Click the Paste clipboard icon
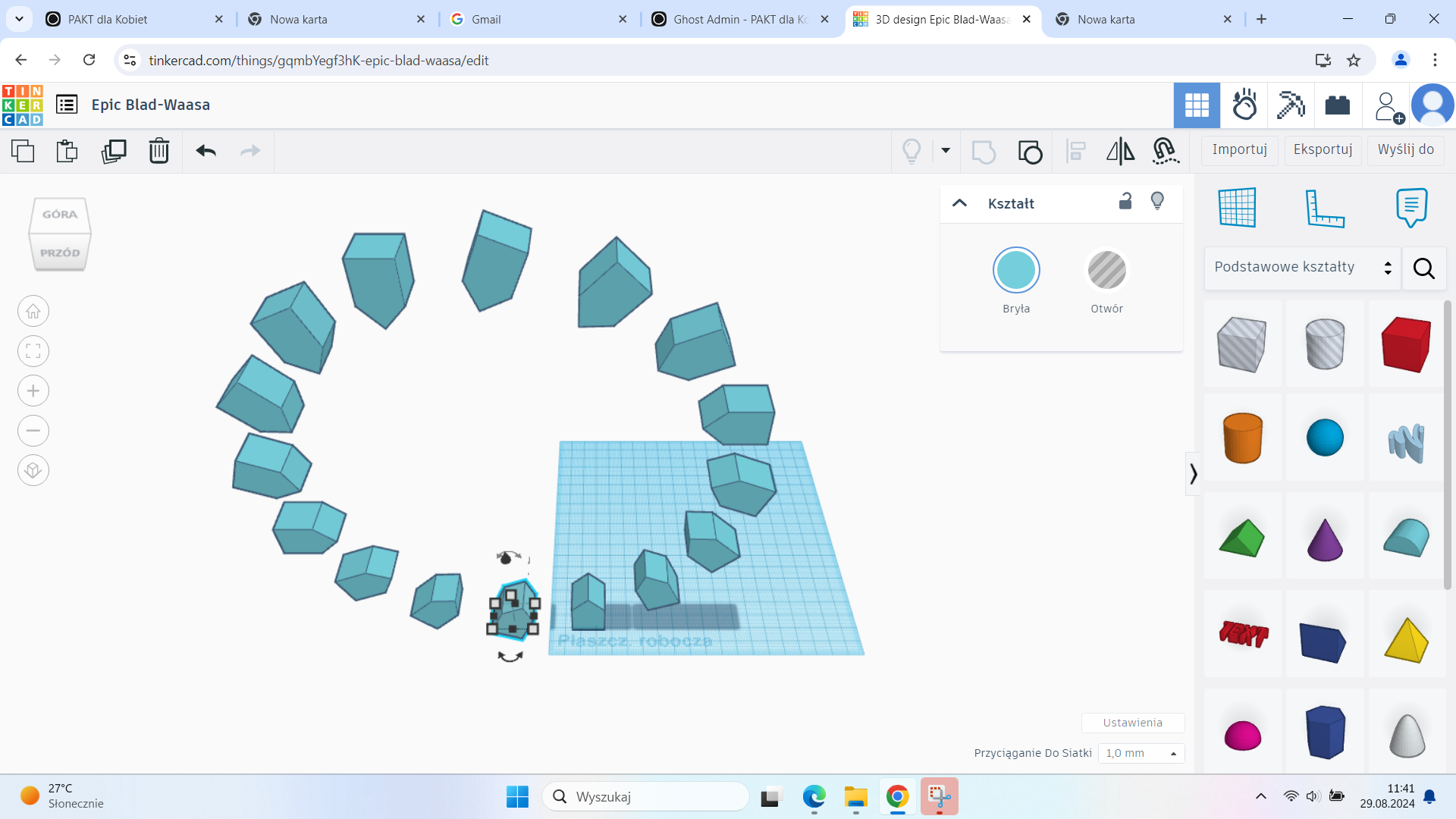 (x=67, y=151)
